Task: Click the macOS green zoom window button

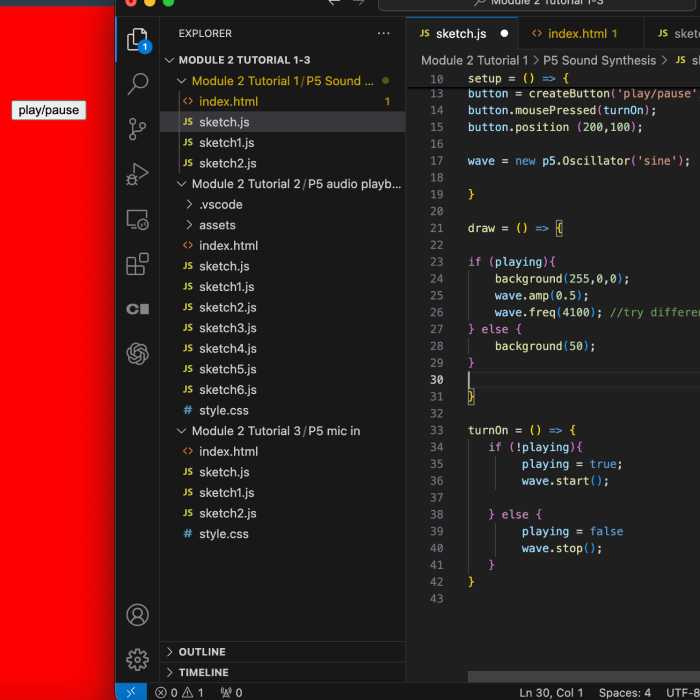Action: (x=168, y=2)
